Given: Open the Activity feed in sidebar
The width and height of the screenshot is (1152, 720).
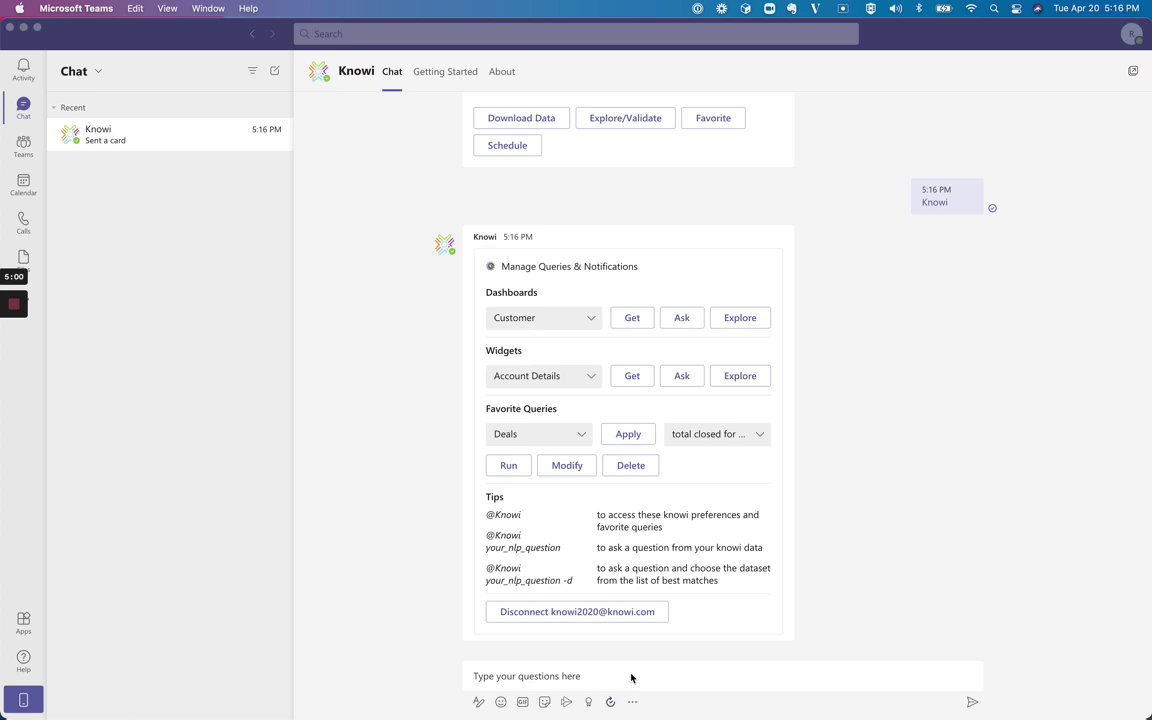Looking at the screenshot, I should [24, 70].
